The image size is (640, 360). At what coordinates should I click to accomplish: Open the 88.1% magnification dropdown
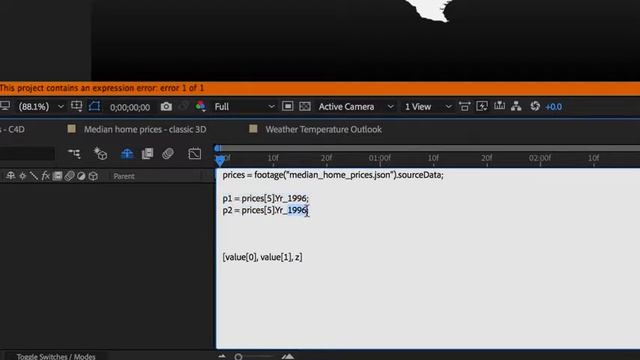click(40, 107)
